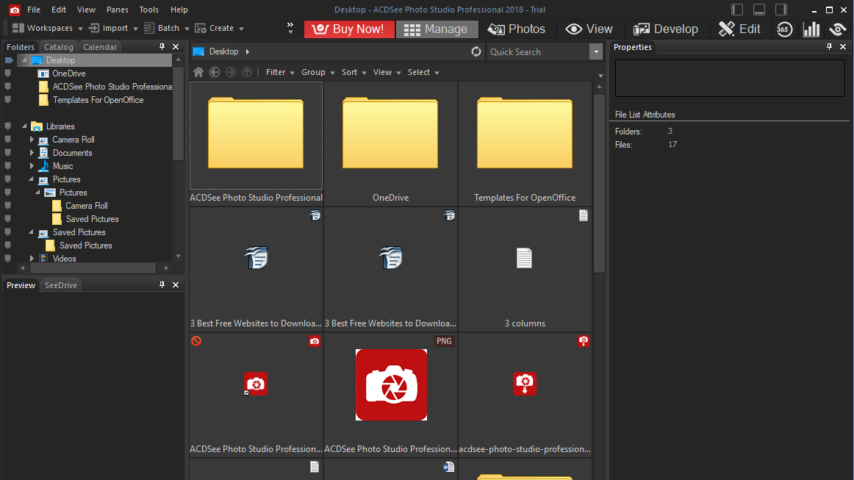Open the View menu
Viewport: 854px width, 480px height.
coord(86,10)
